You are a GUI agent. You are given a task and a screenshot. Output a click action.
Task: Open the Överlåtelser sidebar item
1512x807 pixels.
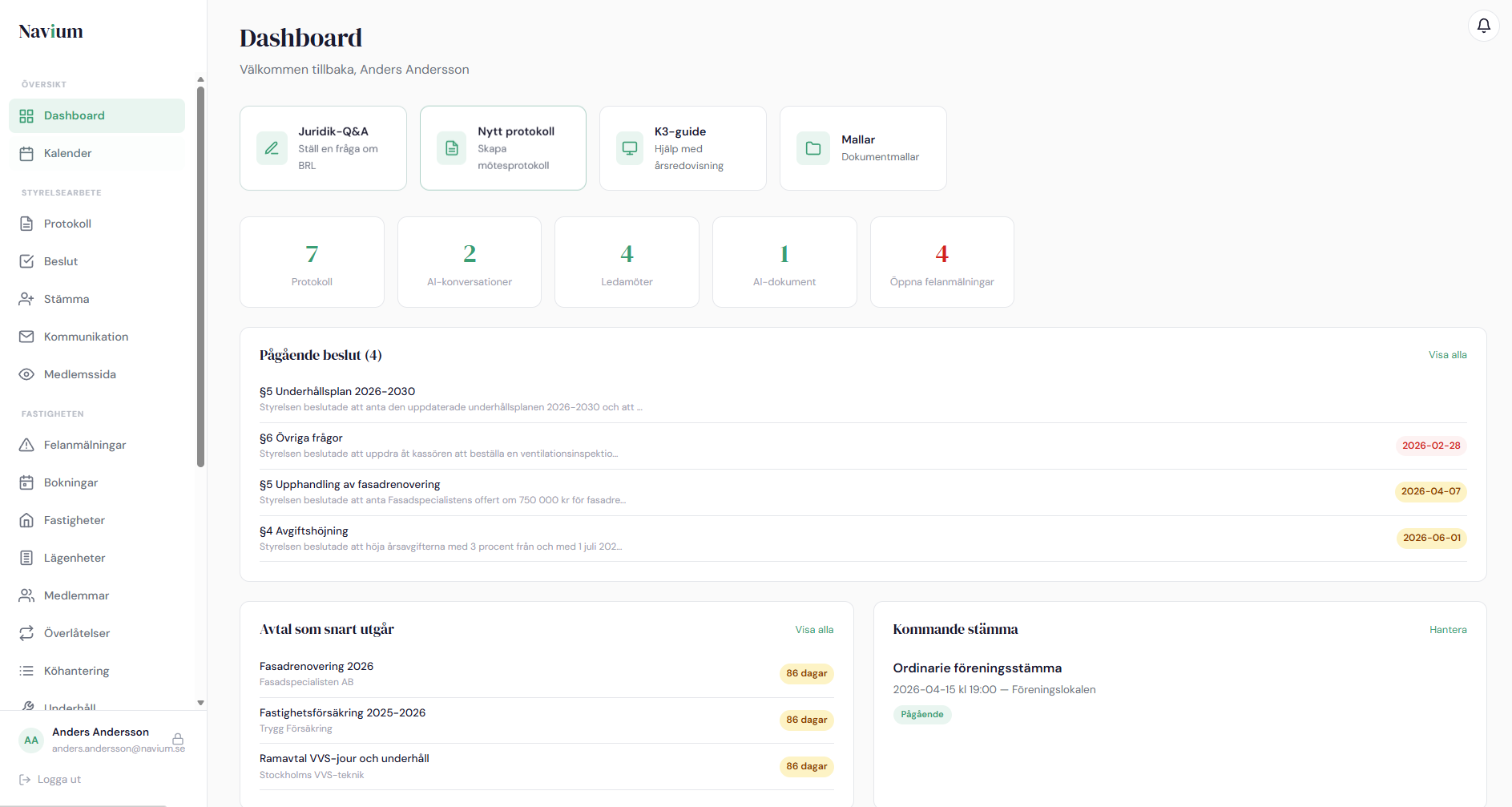point(77,633)
